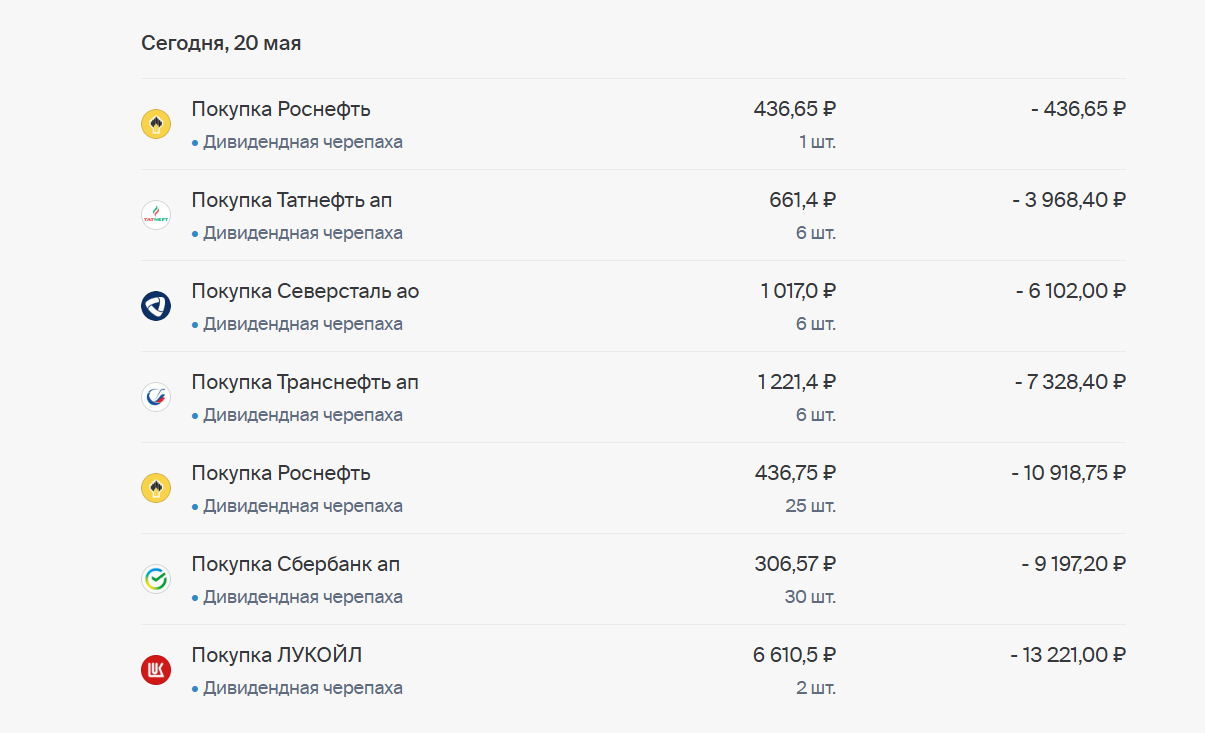This screenshot has height=733, width=1205.
Task: Click the Rosneft logo in the 436,65 ₽ row
Action: (x=156, y=124)
